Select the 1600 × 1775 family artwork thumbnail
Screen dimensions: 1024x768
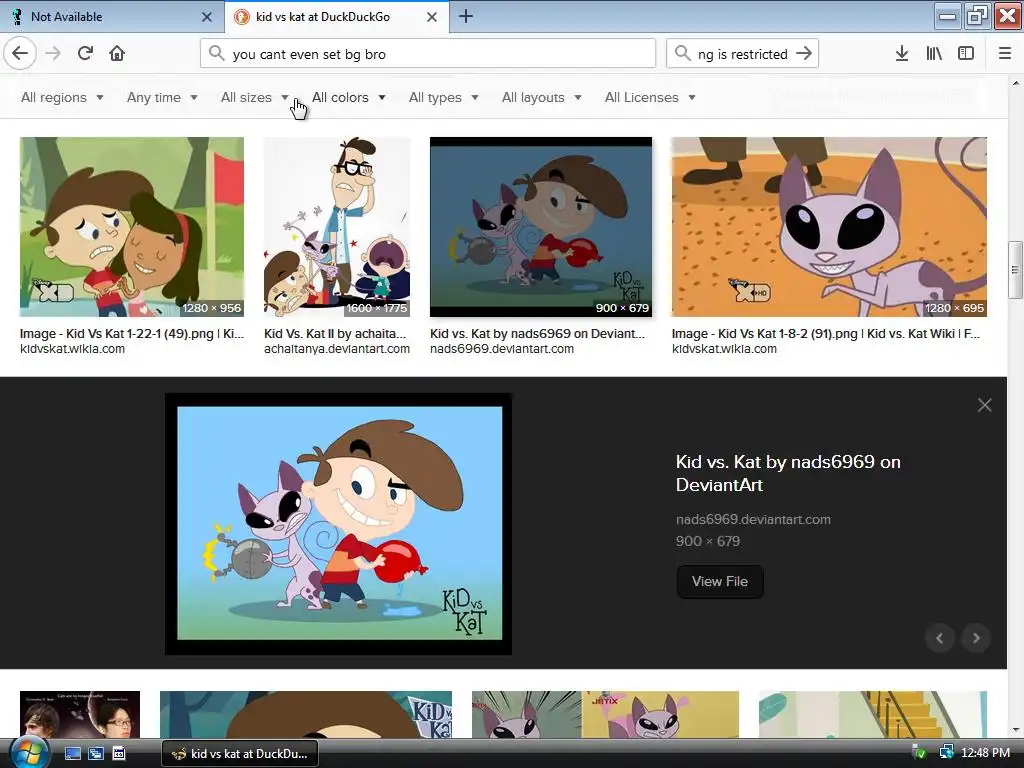337,227
